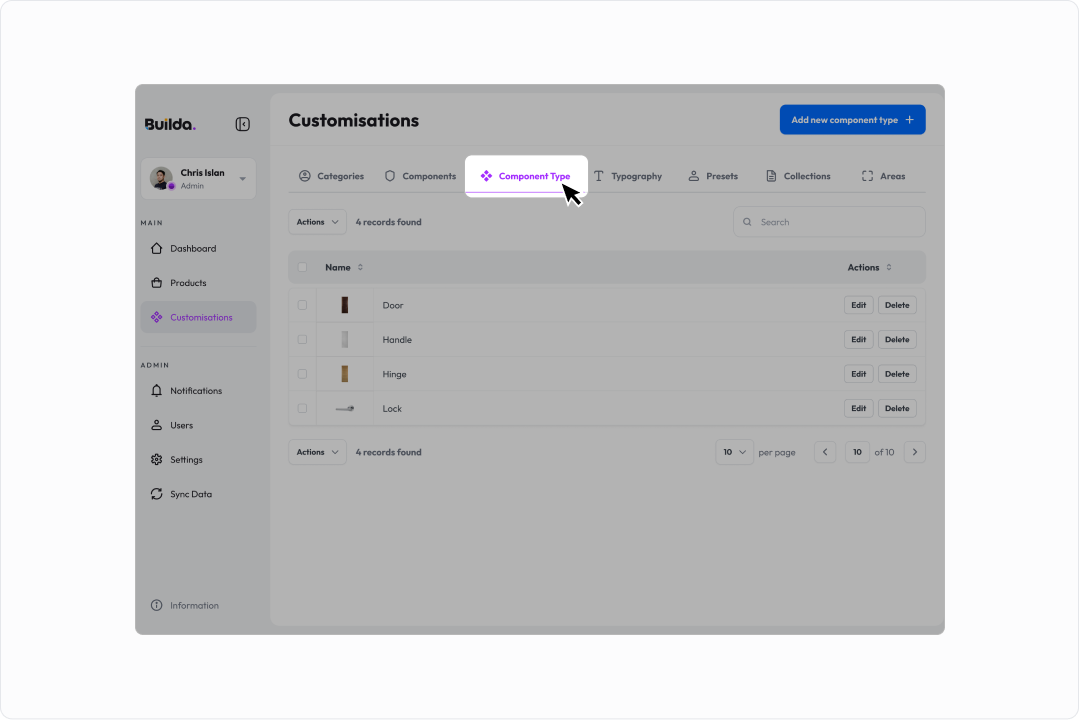Click the Users person icon
The image size is (1079, 720).
coord(157,425)
